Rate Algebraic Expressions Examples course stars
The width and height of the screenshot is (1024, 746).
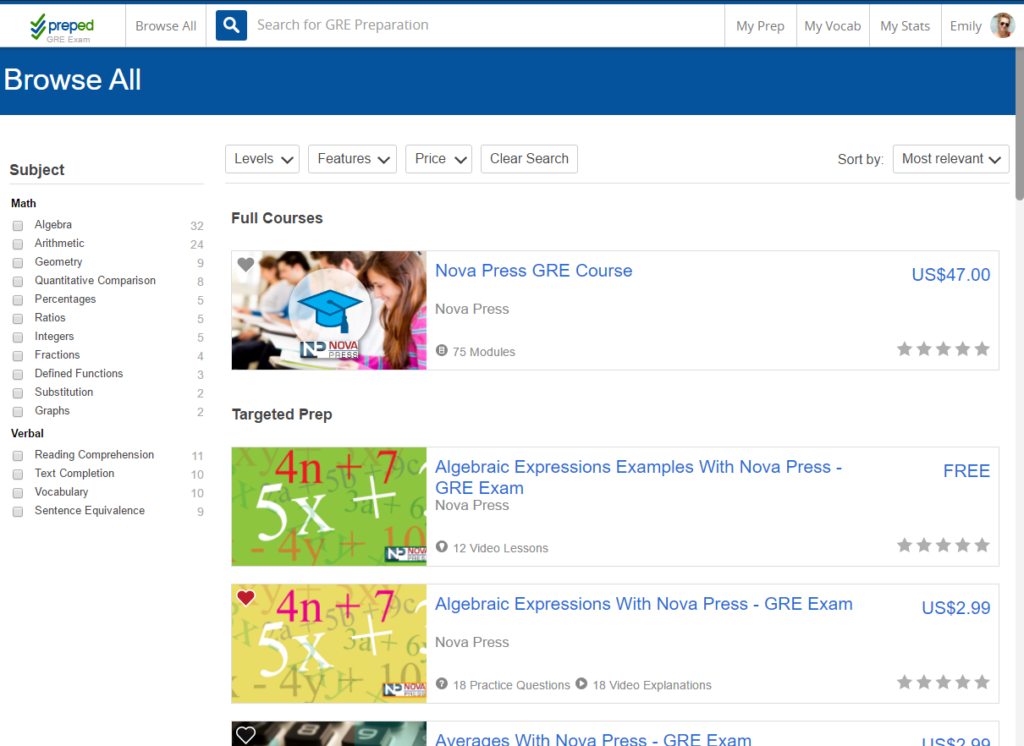click(x=943, y=545)
